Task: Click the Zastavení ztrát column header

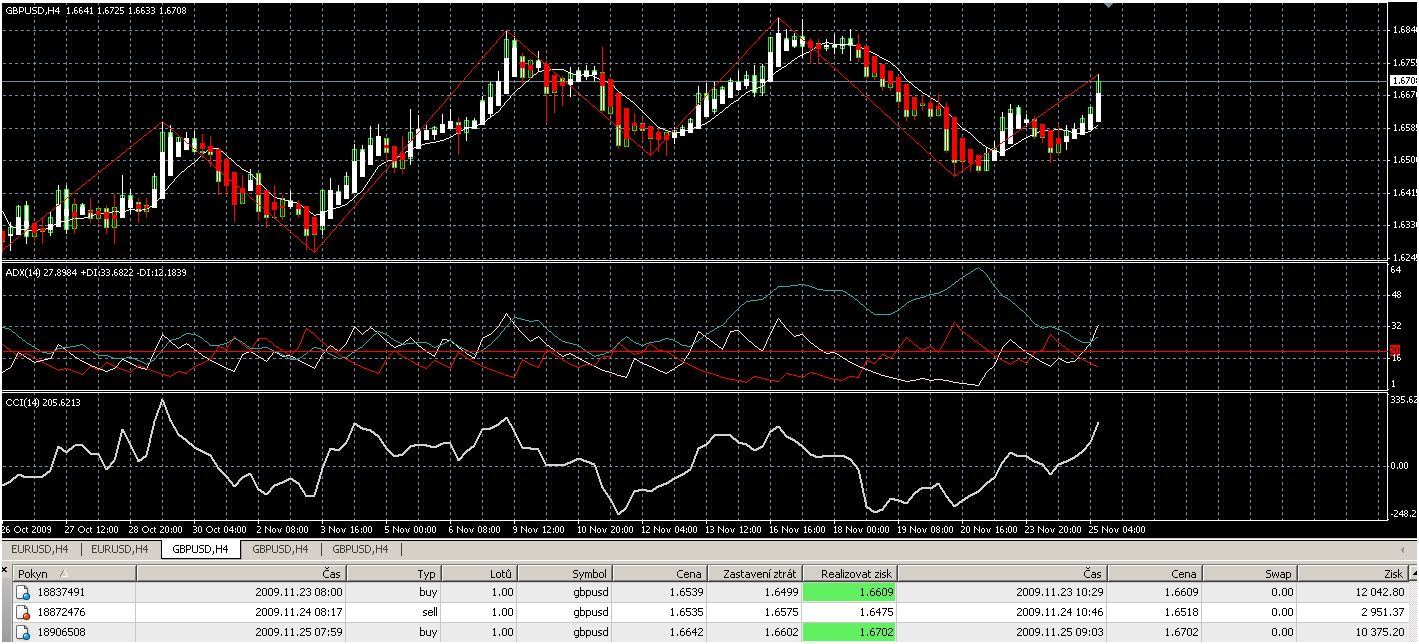Action: click(x=753, y=574)
